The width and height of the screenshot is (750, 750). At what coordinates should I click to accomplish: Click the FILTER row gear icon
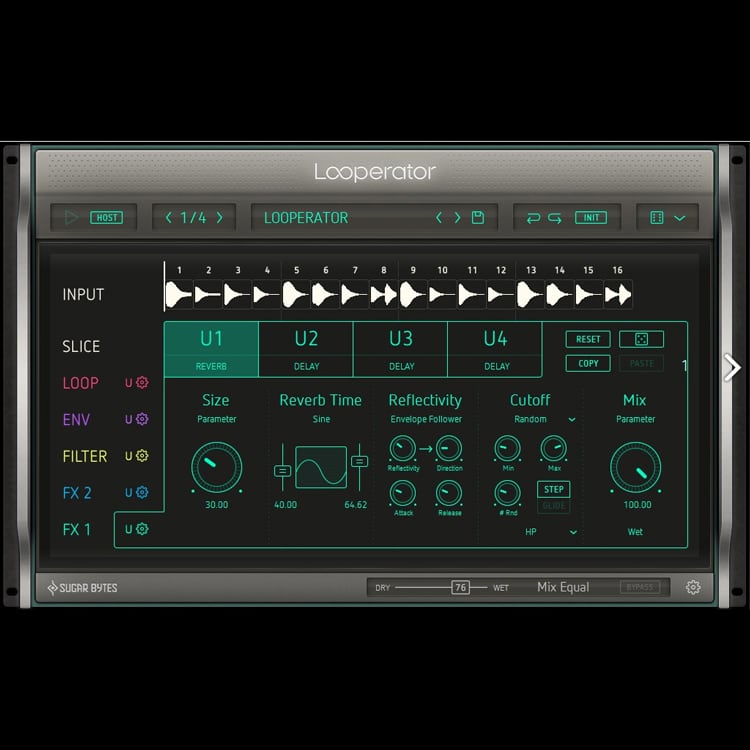142,455
